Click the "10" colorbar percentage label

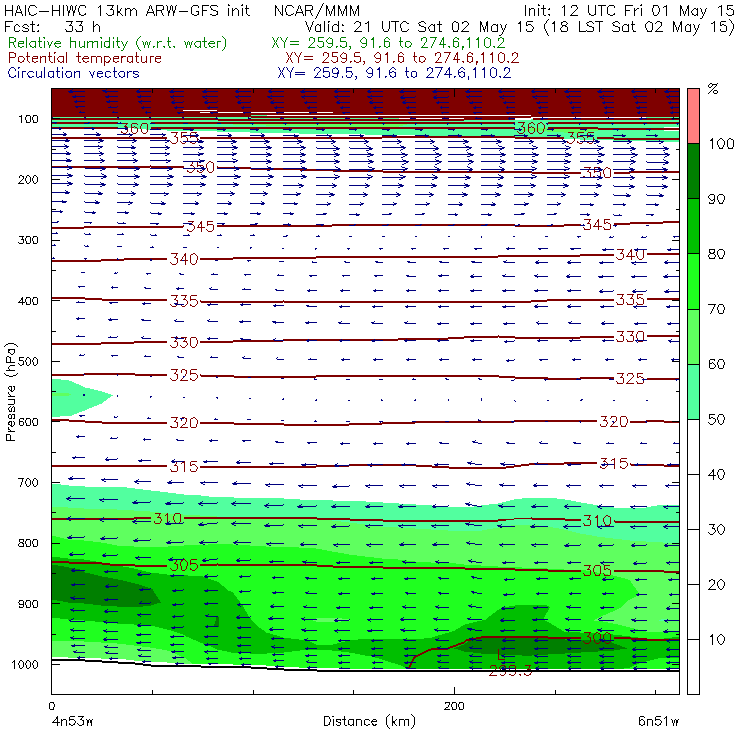[x=716, y=640]
